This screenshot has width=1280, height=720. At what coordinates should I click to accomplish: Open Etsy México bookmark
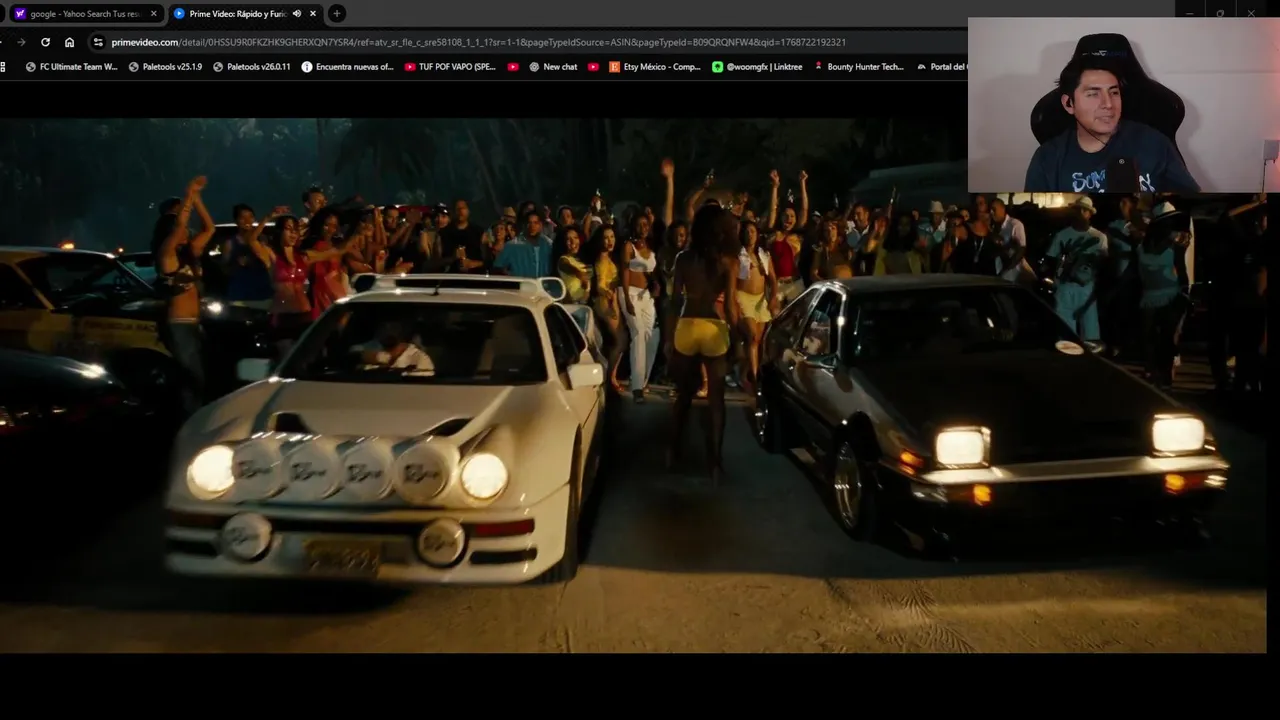(x=655, y=67)
